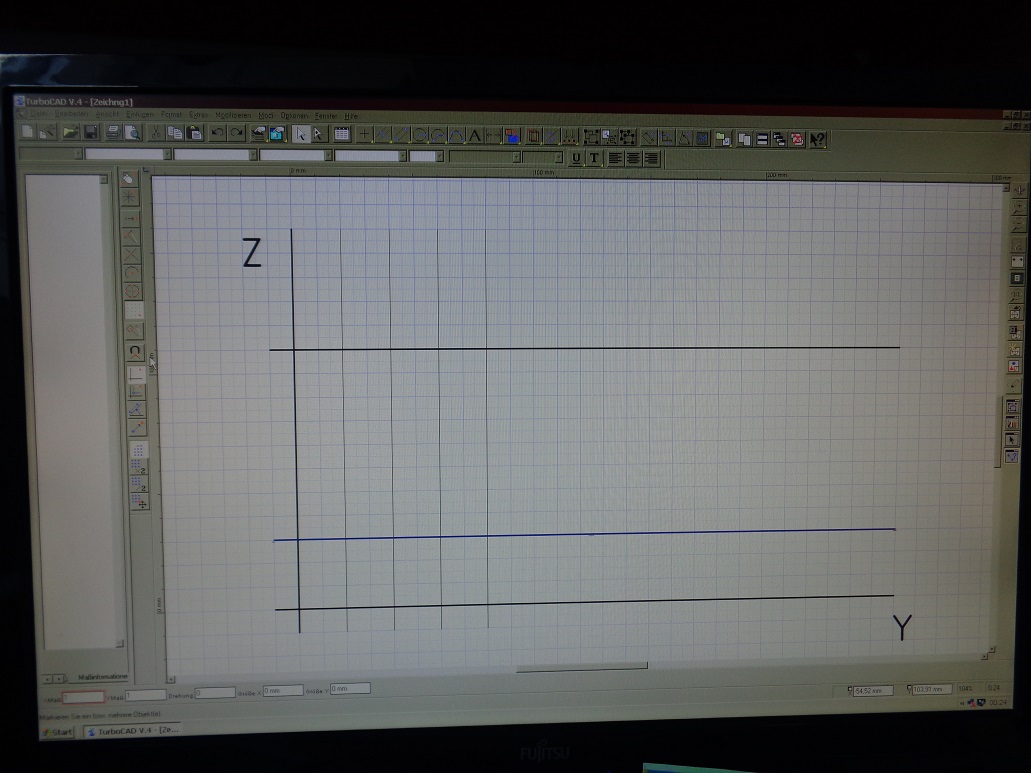Viewport: 1031px width, 773px height.
Task: Select the Text tool letter A
Action: pos(475,135)
